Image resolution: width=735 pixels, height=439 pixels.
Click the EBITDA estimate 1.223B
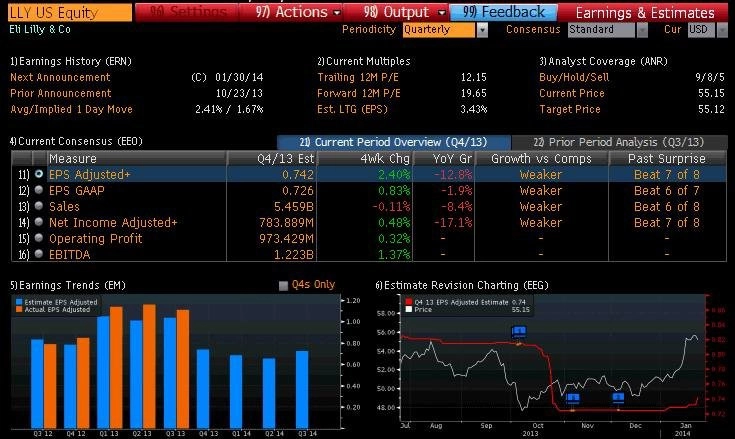(x=294, y=254)
